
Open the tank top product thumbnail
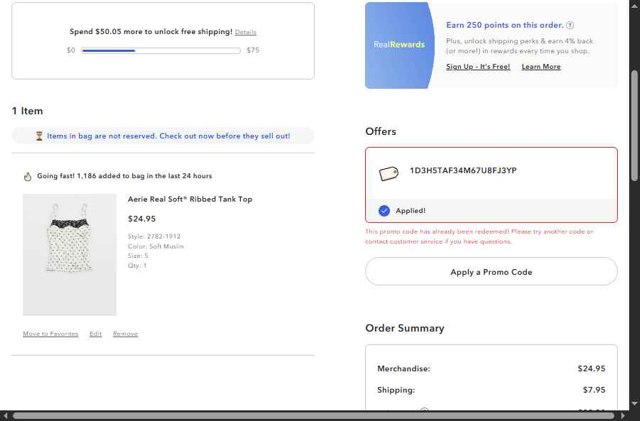[69, 255]
